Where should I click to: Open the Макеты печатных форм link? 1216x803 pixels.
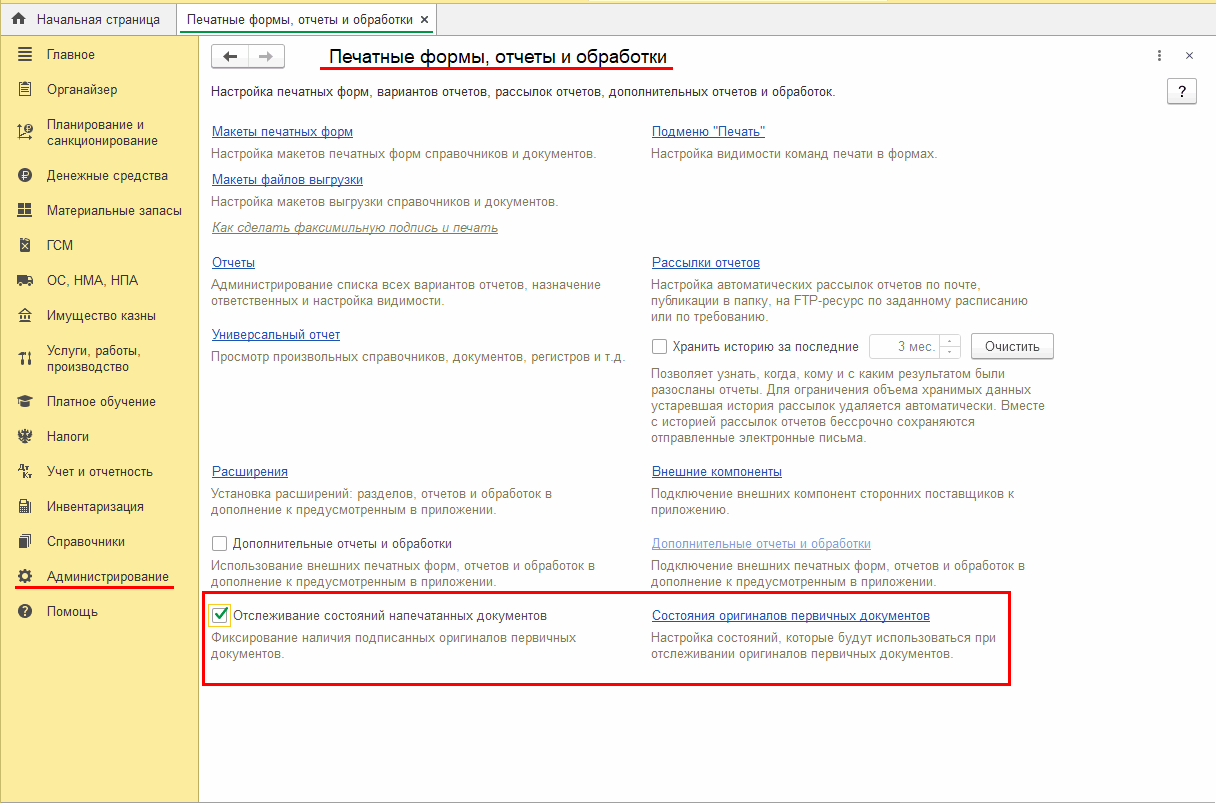tap(282, 132)
